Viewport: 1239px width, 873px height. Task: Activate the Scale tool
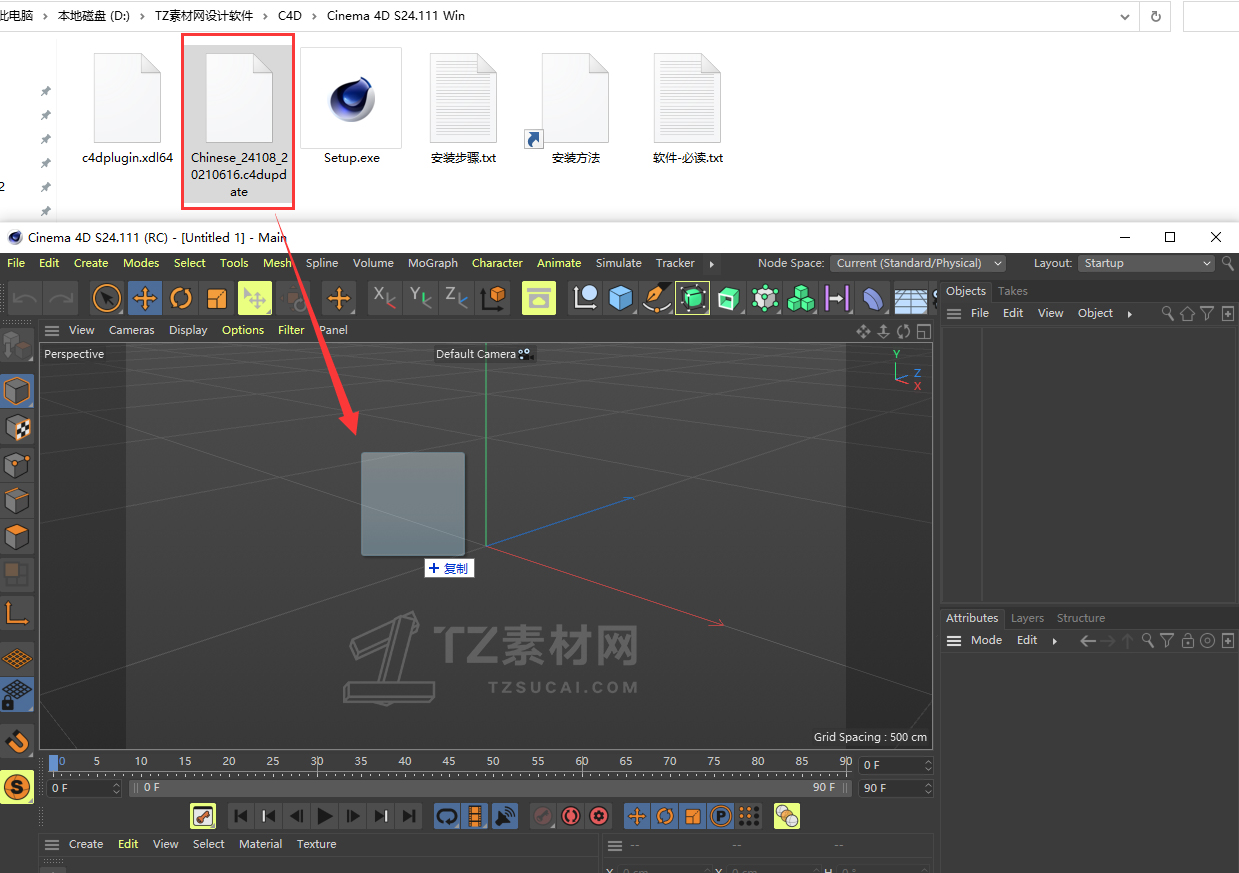click(x=217, y=298)
